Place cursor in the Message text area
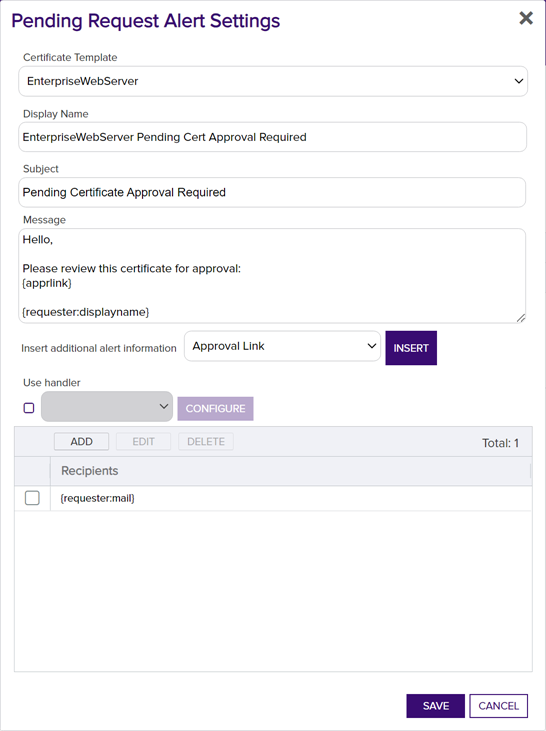Image resolution: width=546 pixels, height=731 pixels. pos(272,276)
